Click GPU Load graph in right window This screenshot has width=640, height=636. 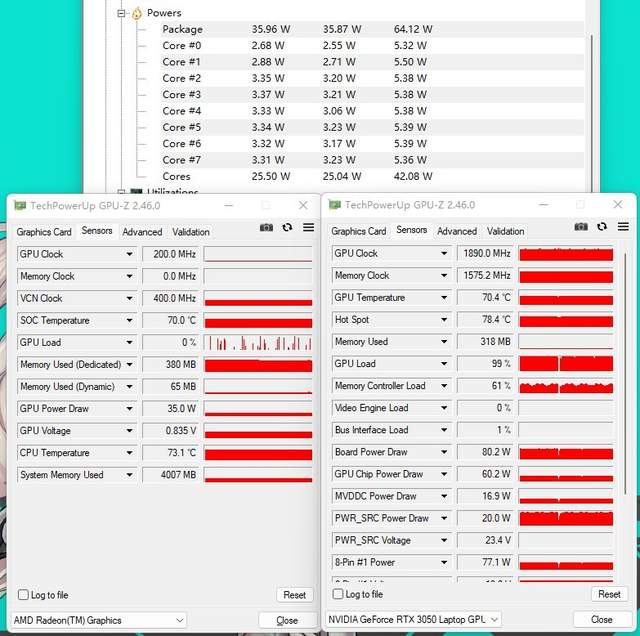coord(566,364)
